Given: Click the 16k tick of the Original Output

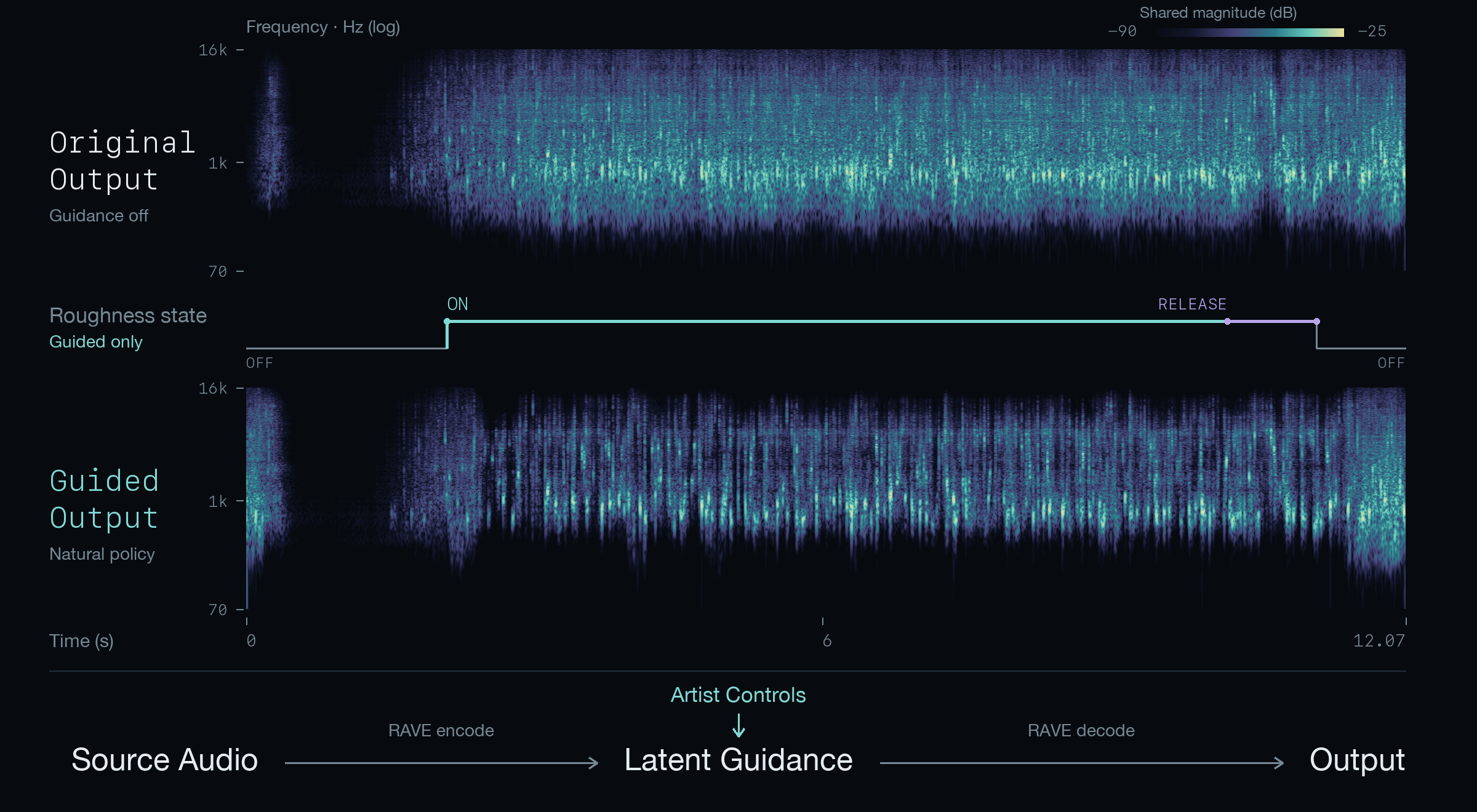Looking at the screenshot, I should 213,50.
